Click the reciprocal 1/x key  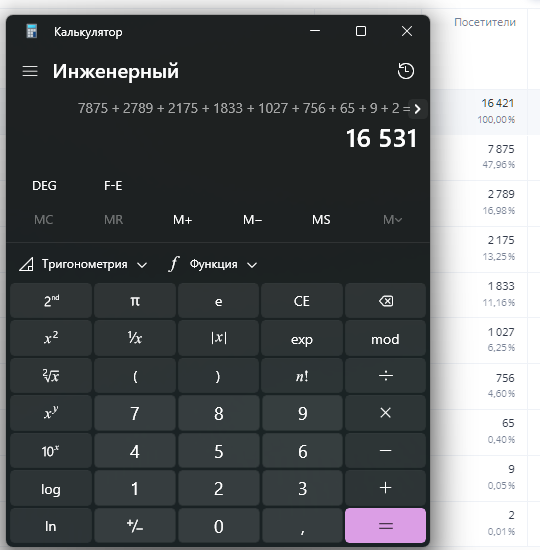[x=135, y=338]
